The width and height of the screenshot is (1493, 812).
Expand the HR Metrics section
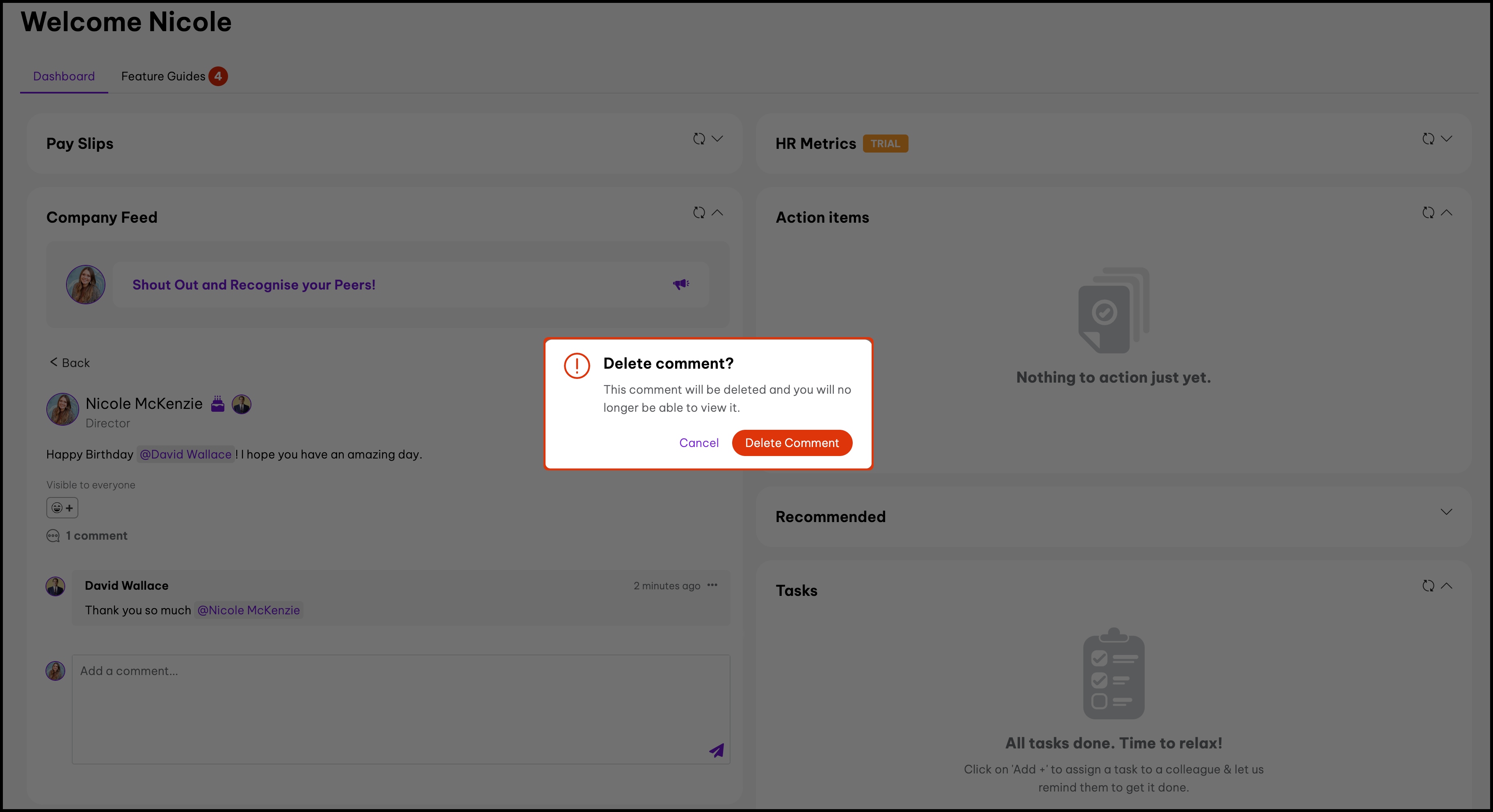point(1447,139)
